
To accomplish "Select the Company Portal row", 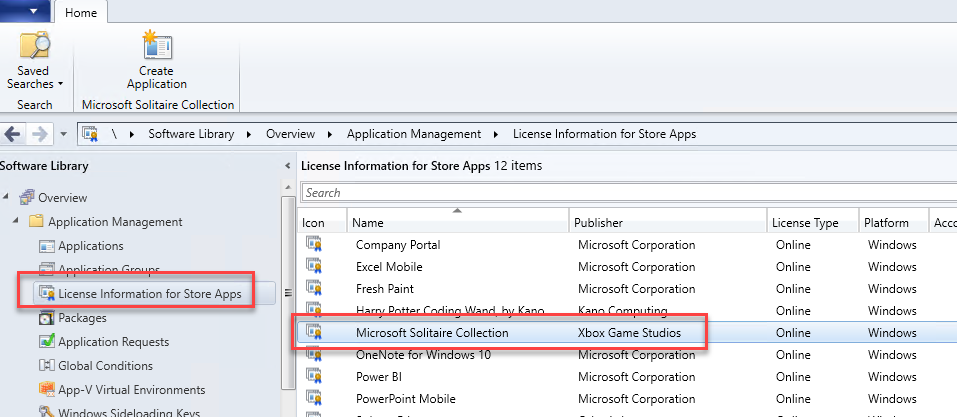I will tap(627, 245).
